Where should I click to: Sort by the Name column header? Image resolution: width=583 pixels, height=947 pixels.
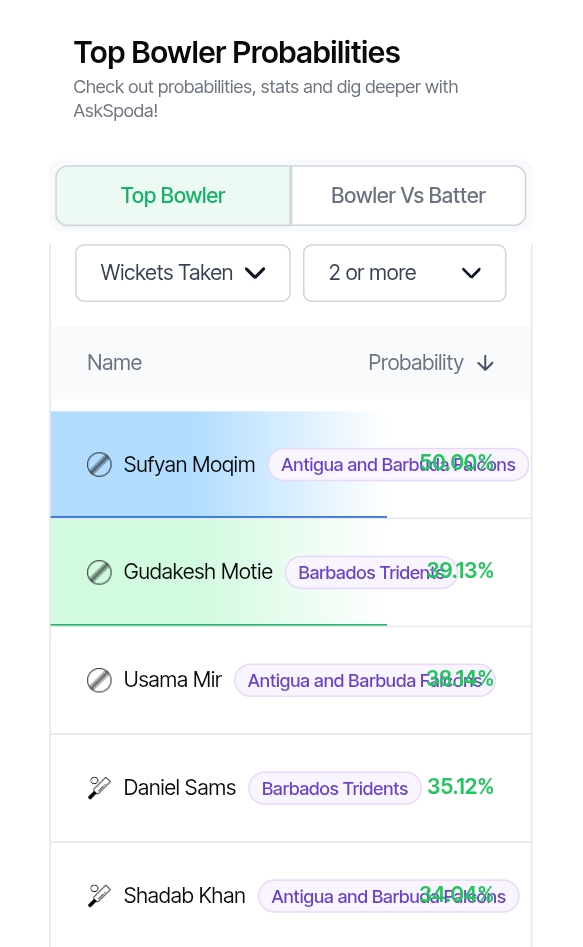(115, 362)
